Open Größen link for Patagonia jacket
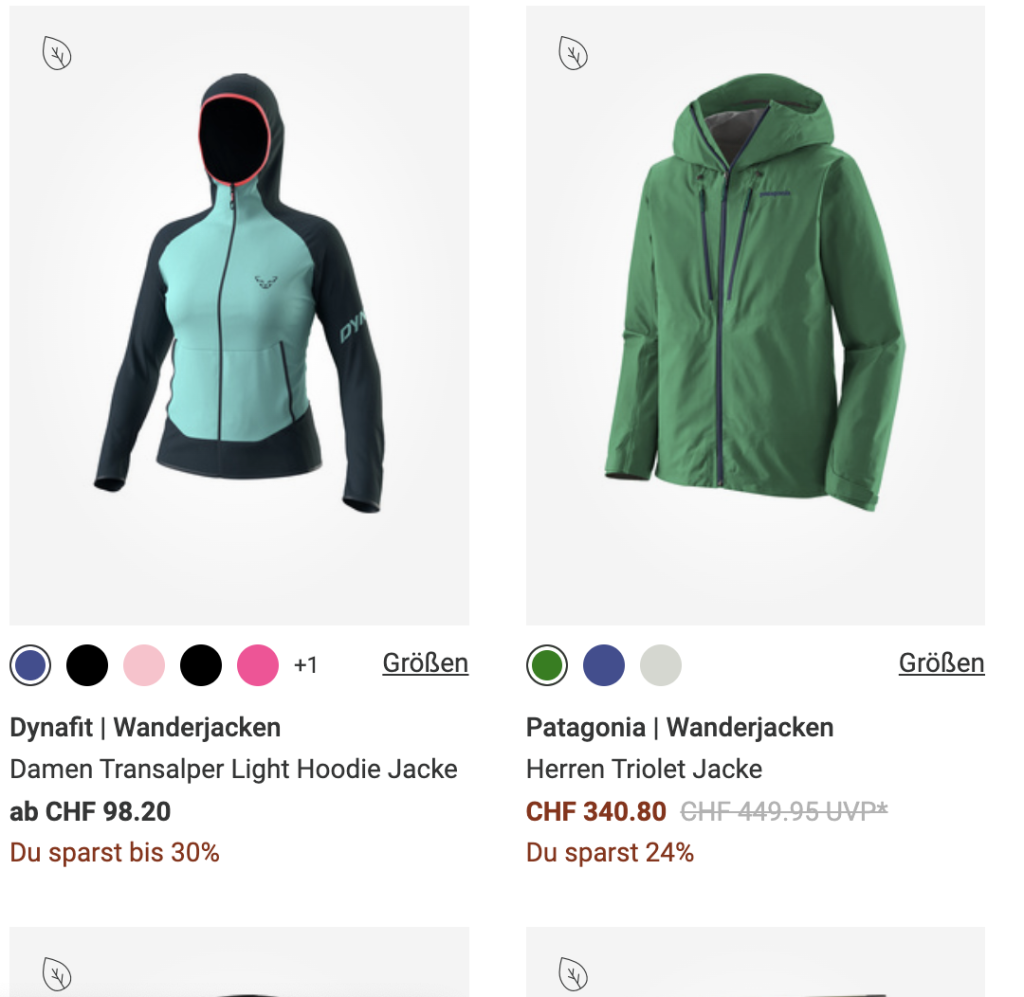 [941, 663]
